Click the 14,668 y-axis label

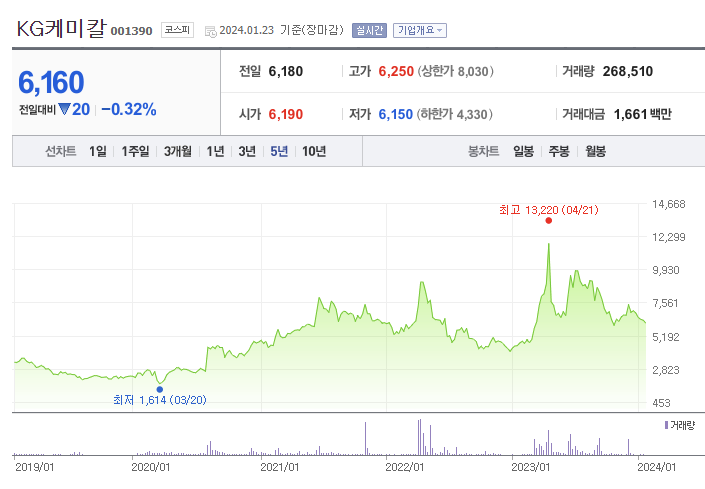[x=669, y=204]
